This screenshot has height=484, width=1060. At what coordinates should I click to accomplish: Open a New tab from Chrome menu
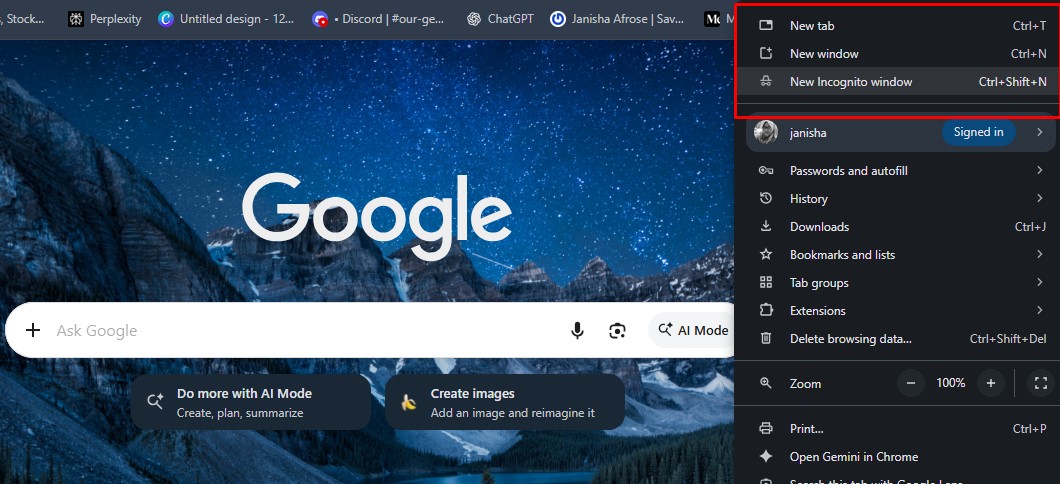coord(896,26)
